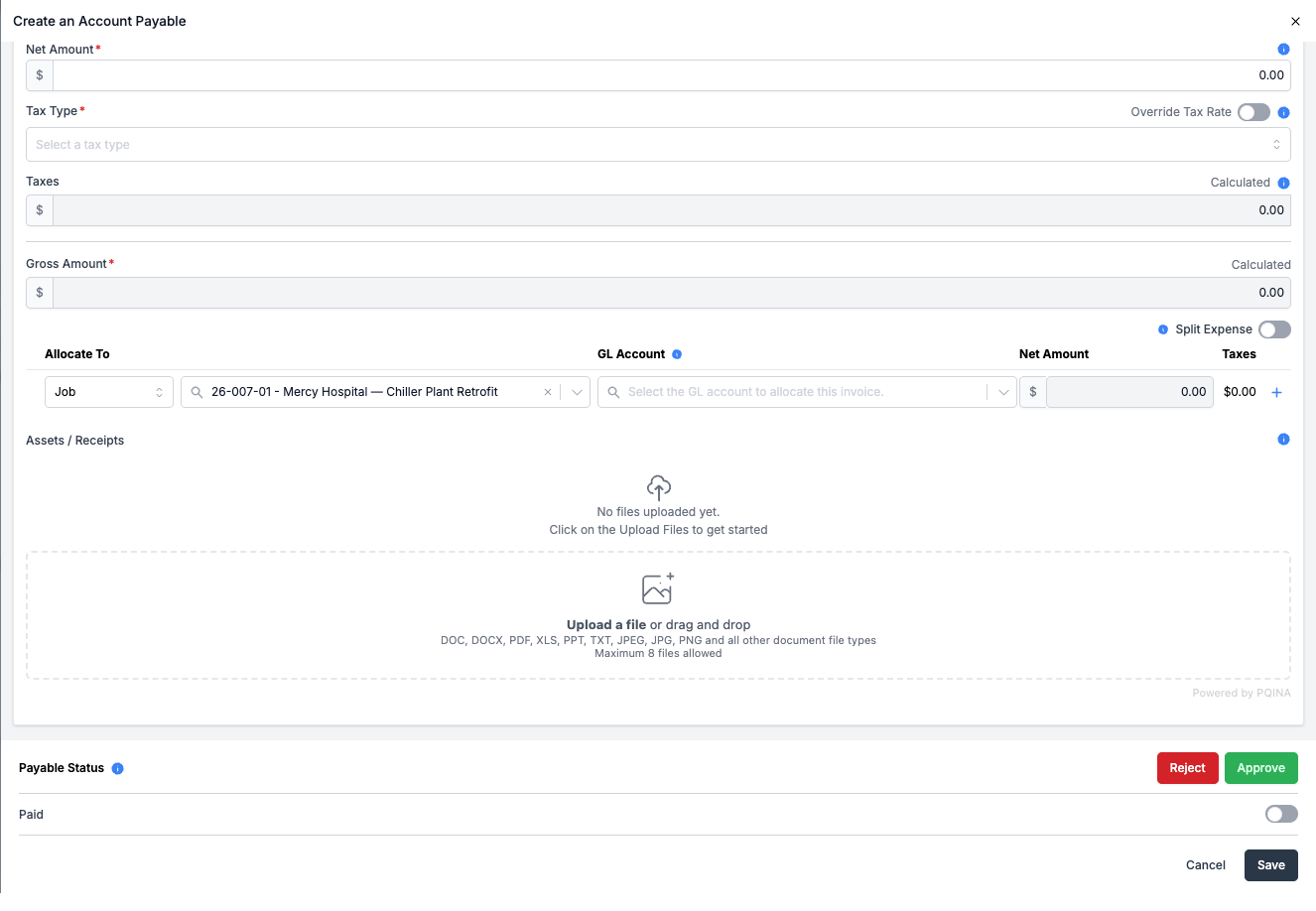Click the search icon in job field
Screen dimensions: 1316x911
197,392
